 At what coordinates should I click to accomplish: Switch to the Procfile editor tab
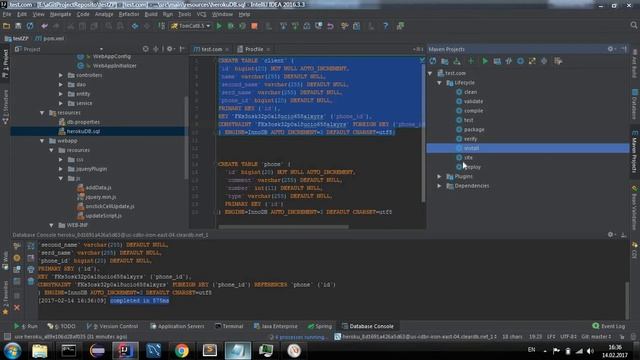pyautogui.click(x=253, y=49)
